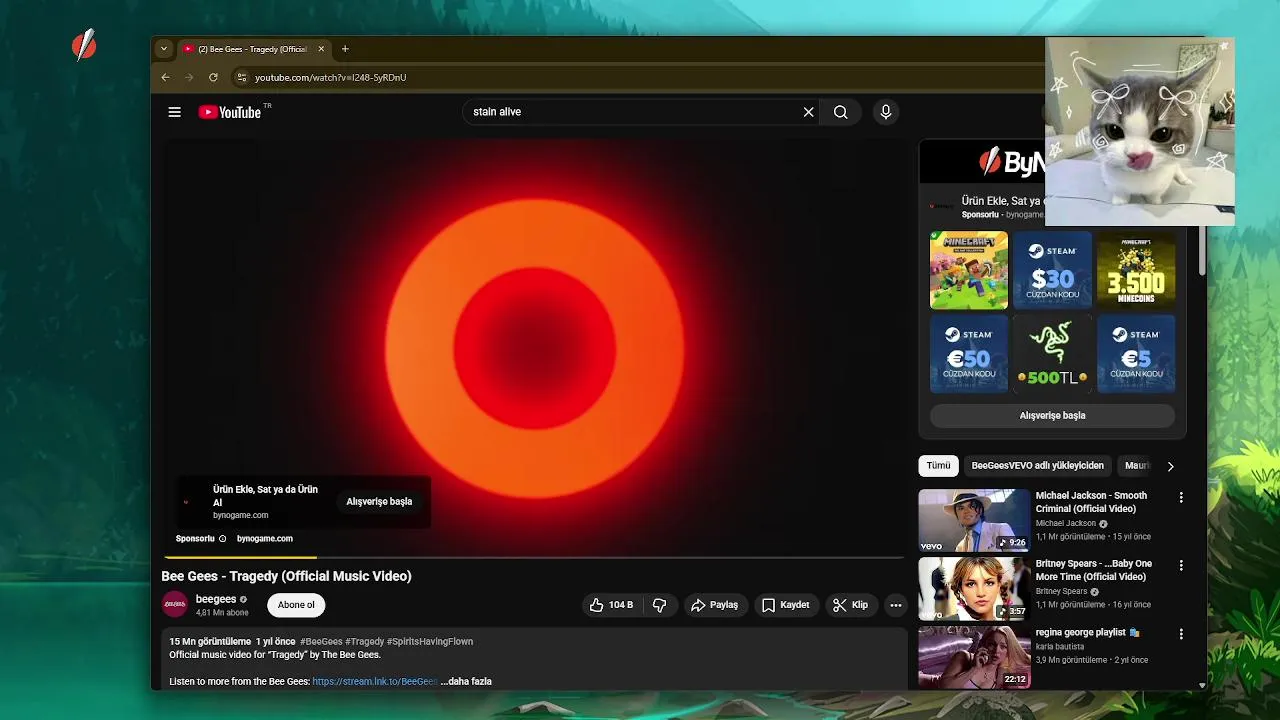
Task: Click the Steam €50 wallet code tile
Action: pos(969,354)
